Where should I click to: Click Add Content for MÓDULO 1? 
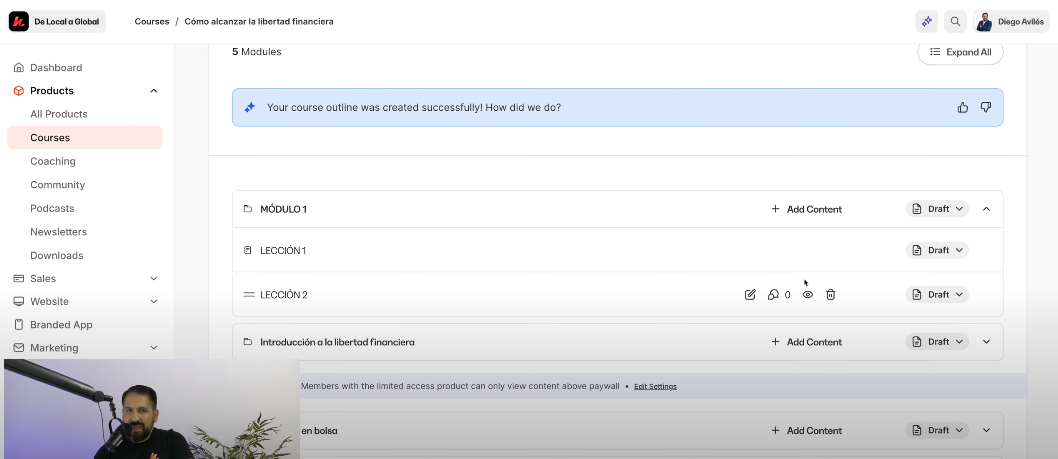tap(806, 209)
